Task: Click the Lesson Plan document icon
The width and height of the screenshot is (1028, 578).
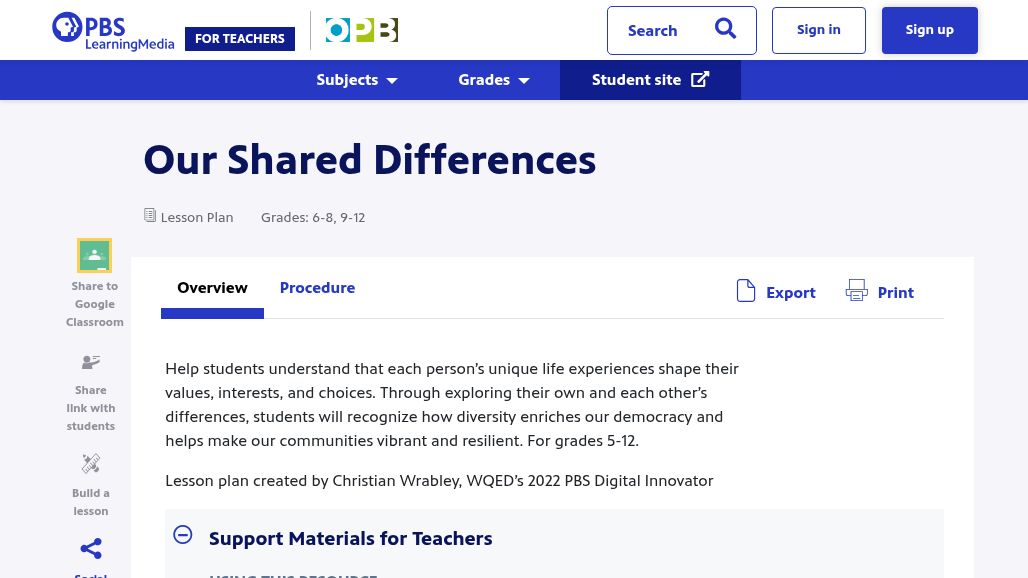Action: coord(150,216)
